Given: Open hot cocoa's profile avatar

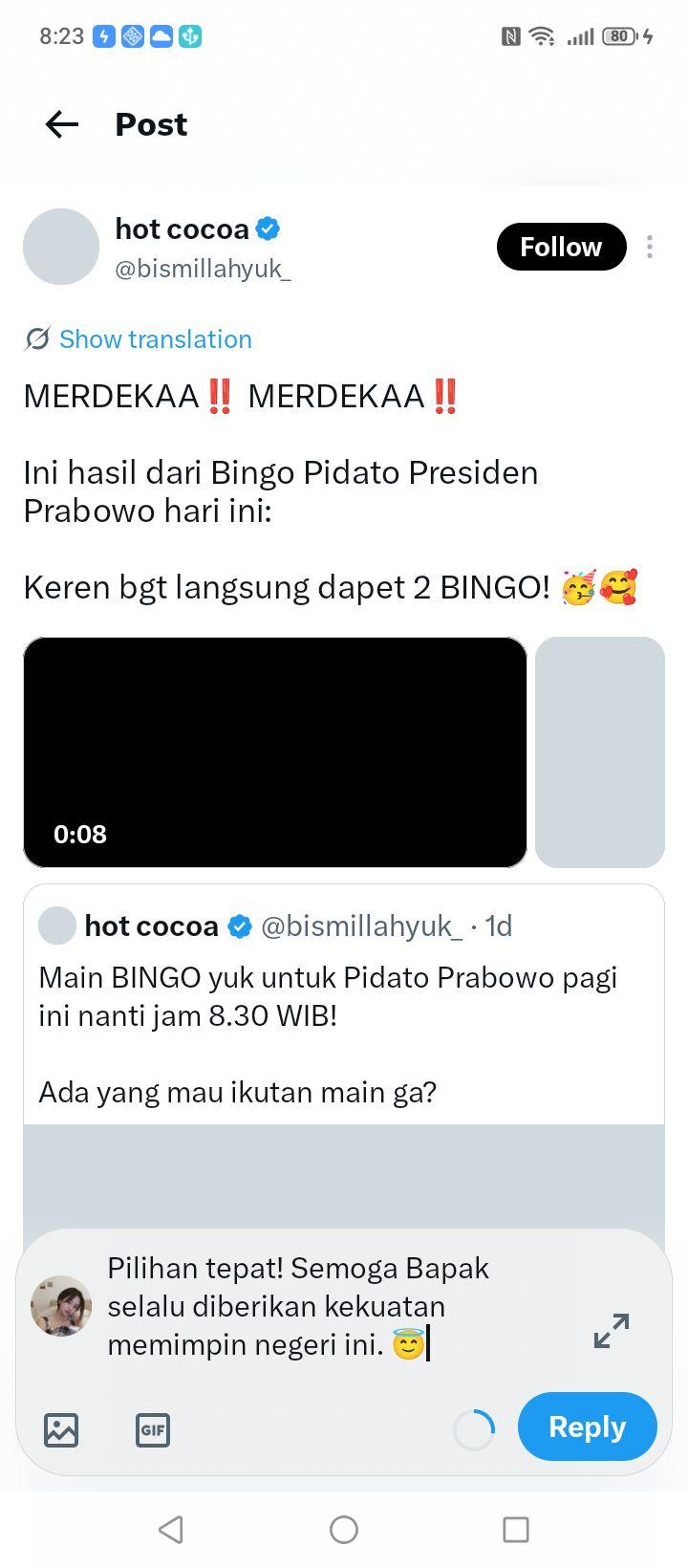Looking at the screenshot, I should pos(61,247).
